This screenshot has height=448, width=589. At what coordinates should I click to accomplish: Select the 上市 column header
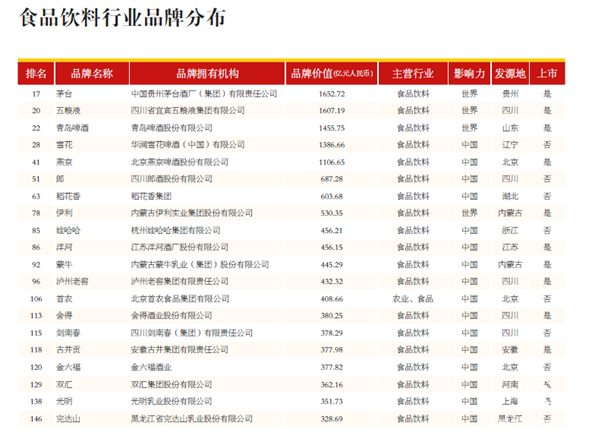click(547, 73)
